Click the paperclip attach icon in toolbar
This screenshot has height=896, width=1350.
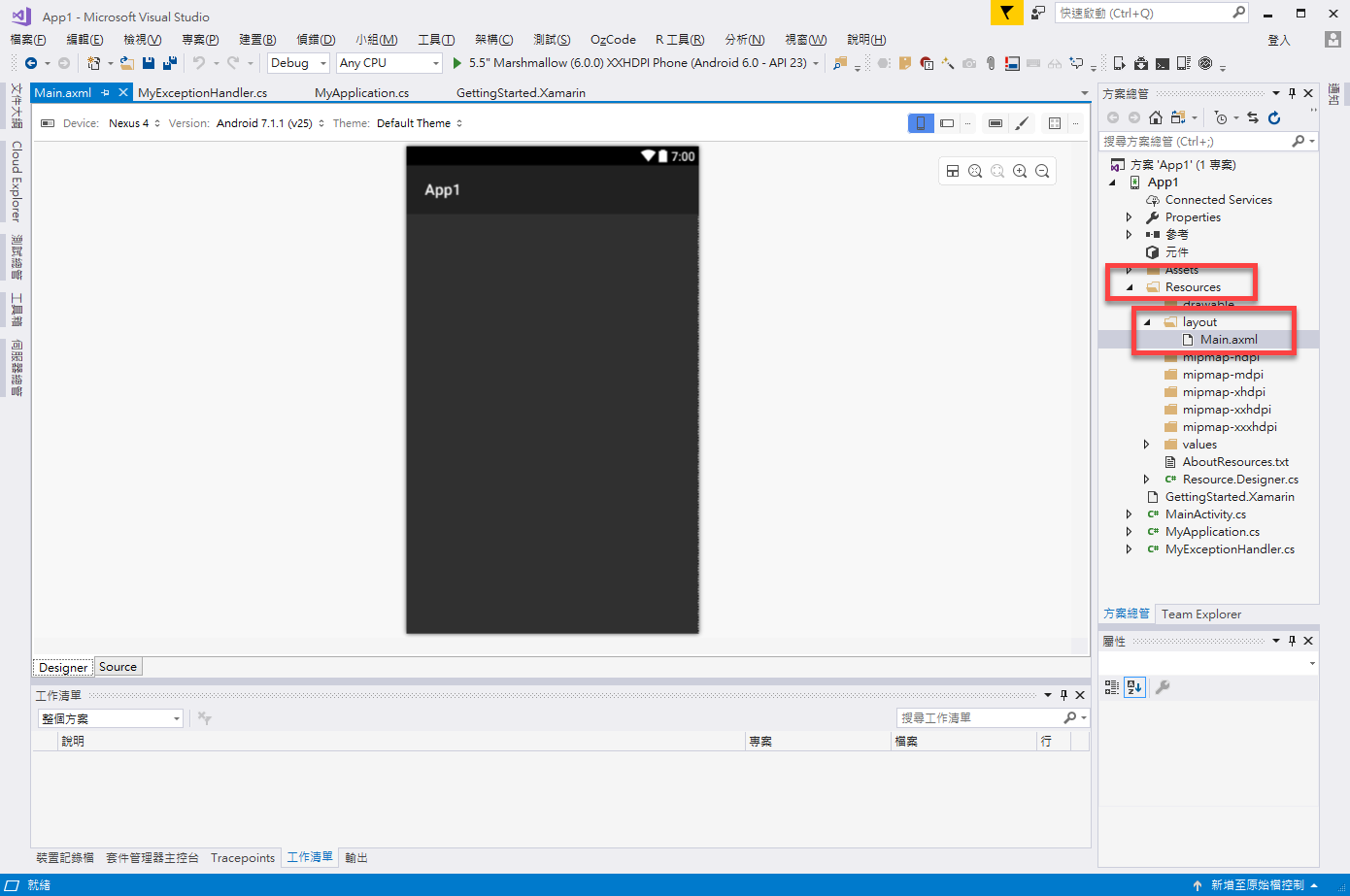tap(990, 63)
